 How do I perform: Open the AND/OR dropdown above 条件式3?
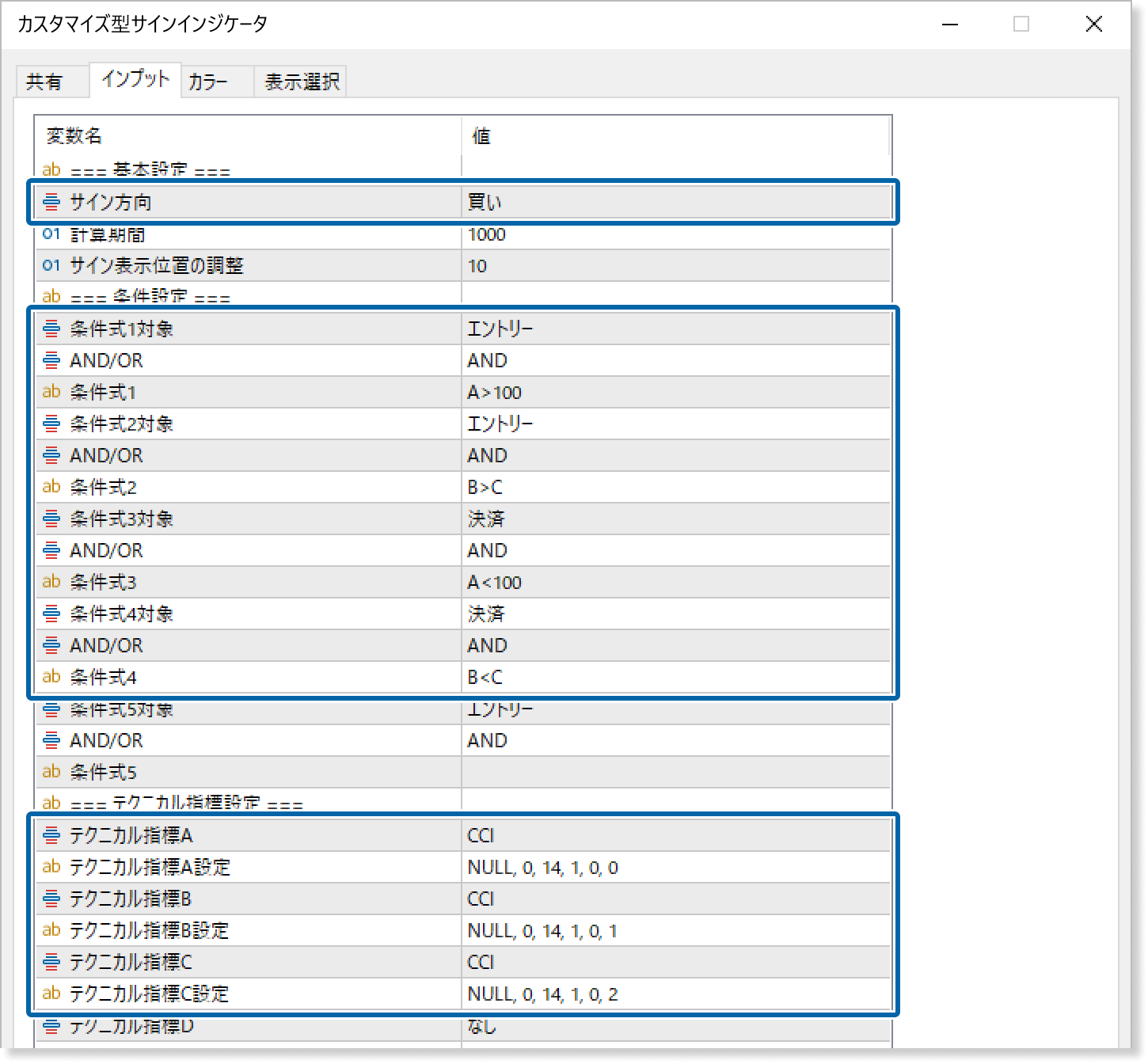pyautogui.click(x=673, y=550)
